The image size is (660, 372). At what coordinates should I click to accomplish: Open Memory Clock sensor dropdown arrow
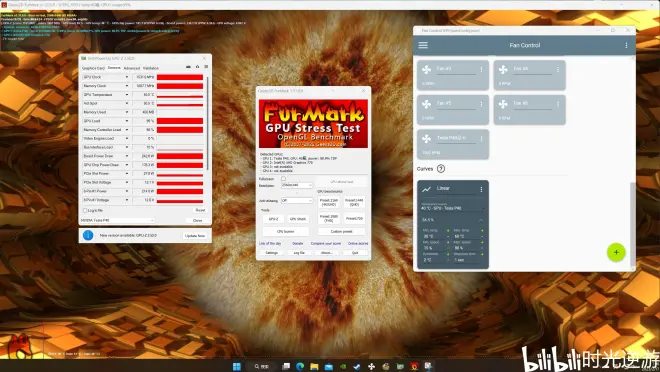pyautogui.click(x=127, y=86)
